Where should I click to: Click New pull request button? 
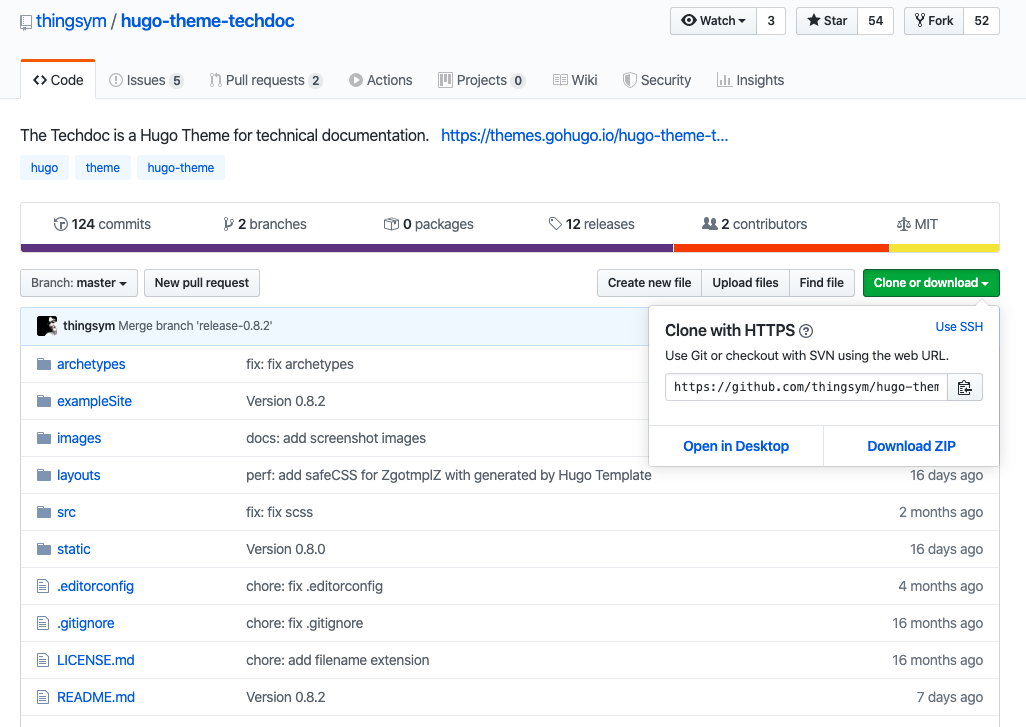click(x=202, y=283)
